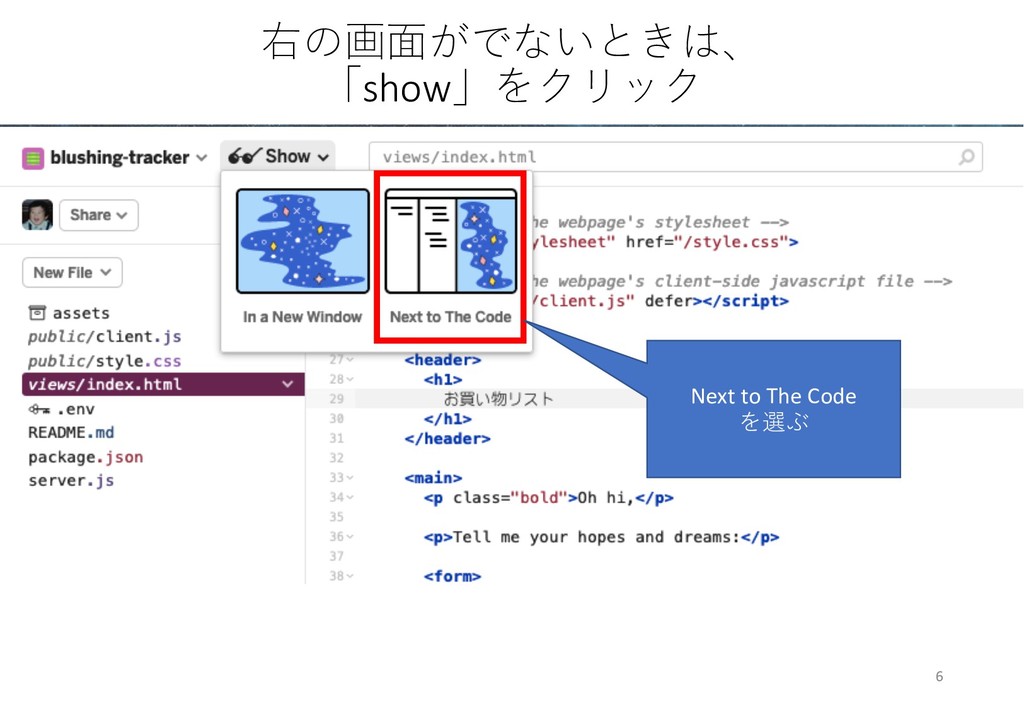Open views/index.html file options chevron
The image size is (1024, 709).
click(287, 385)
